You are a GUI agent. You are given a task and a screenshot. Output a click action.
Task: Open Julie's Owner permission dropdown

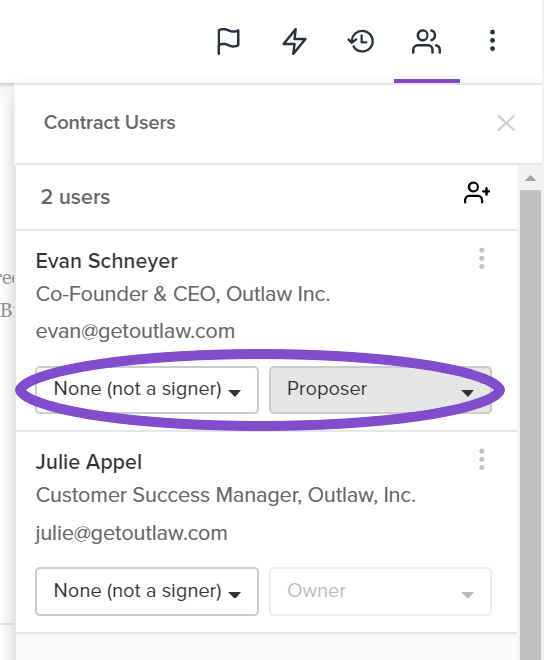coord(380,591)
